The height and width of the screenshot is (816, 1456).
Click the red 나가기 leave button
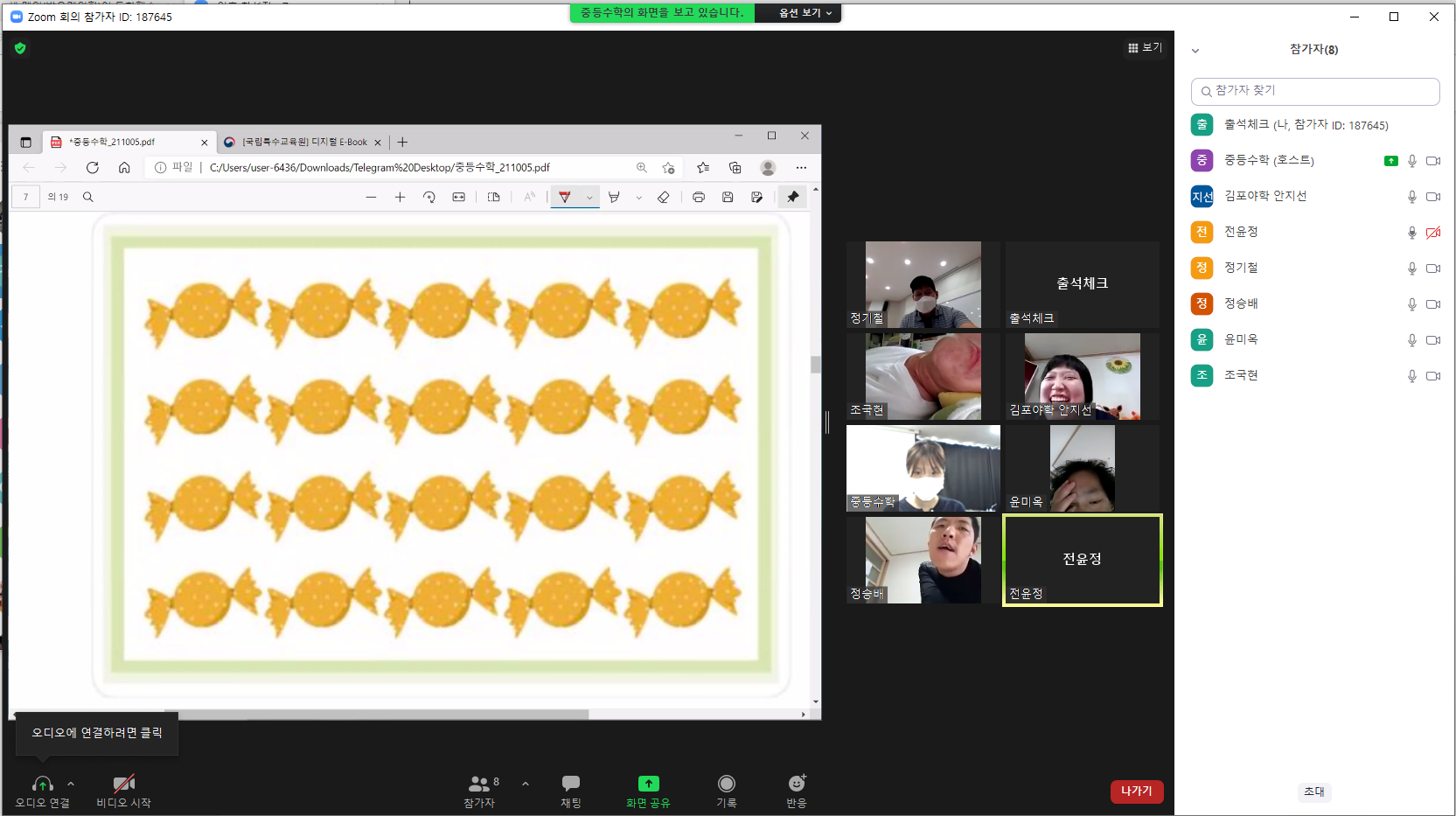tap(1137, 791)
